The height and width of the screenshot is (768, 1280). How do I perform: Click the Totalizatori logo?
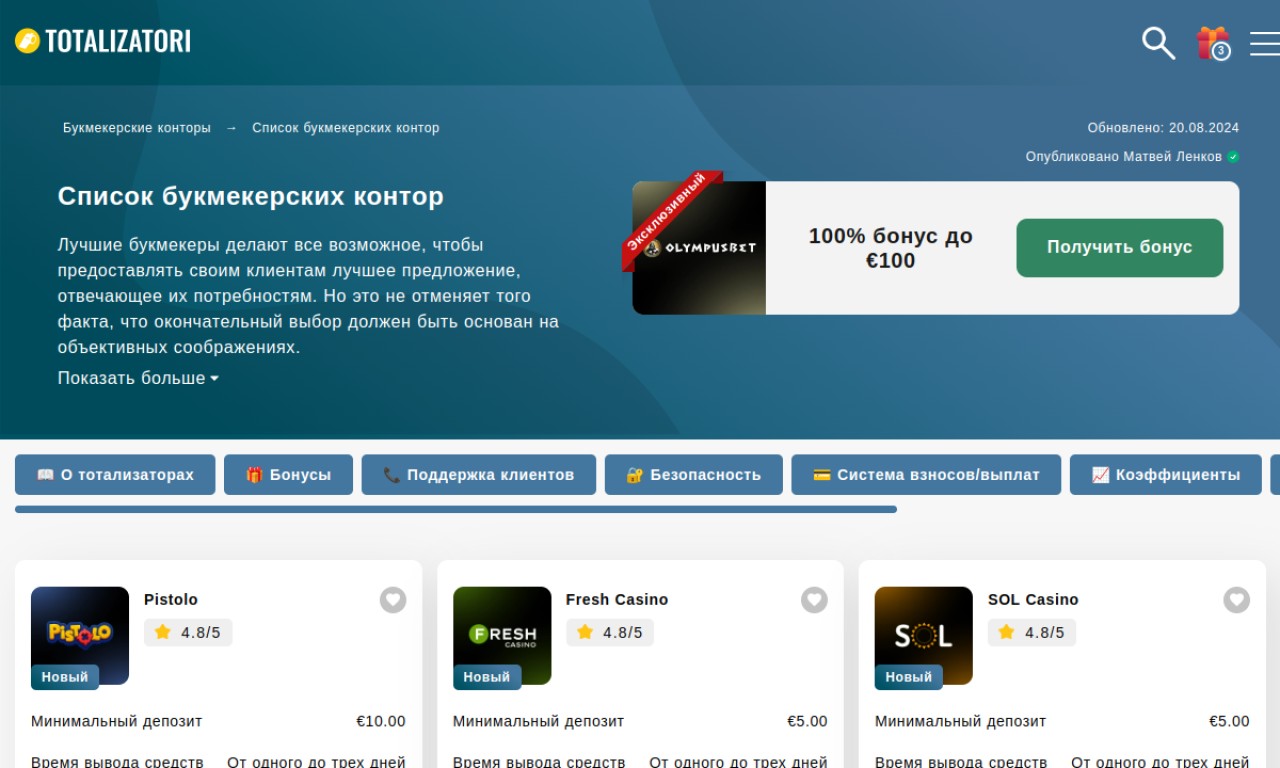103,41
